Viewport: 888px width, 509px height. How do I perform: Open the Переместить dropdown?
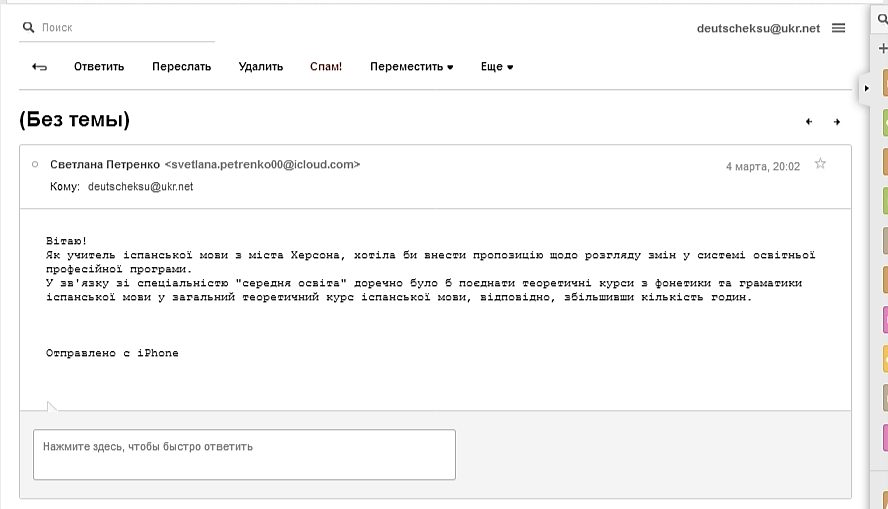coord(411,67)
